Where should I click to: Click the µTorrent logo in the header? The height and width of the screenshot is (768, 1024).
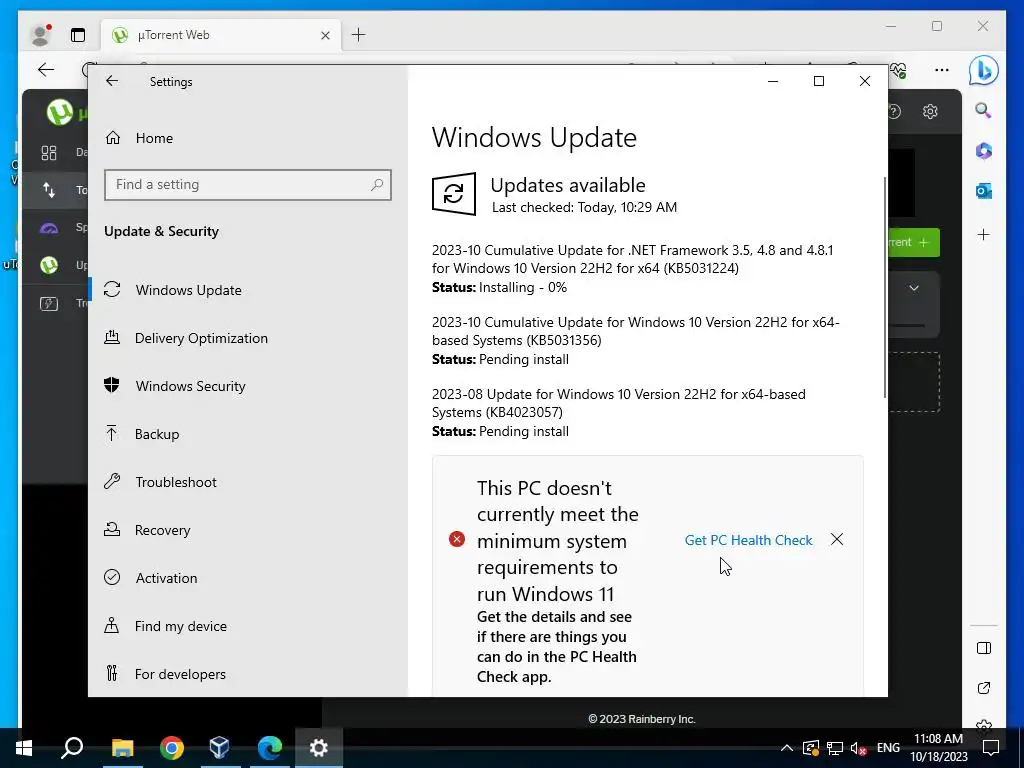(60, 112)
